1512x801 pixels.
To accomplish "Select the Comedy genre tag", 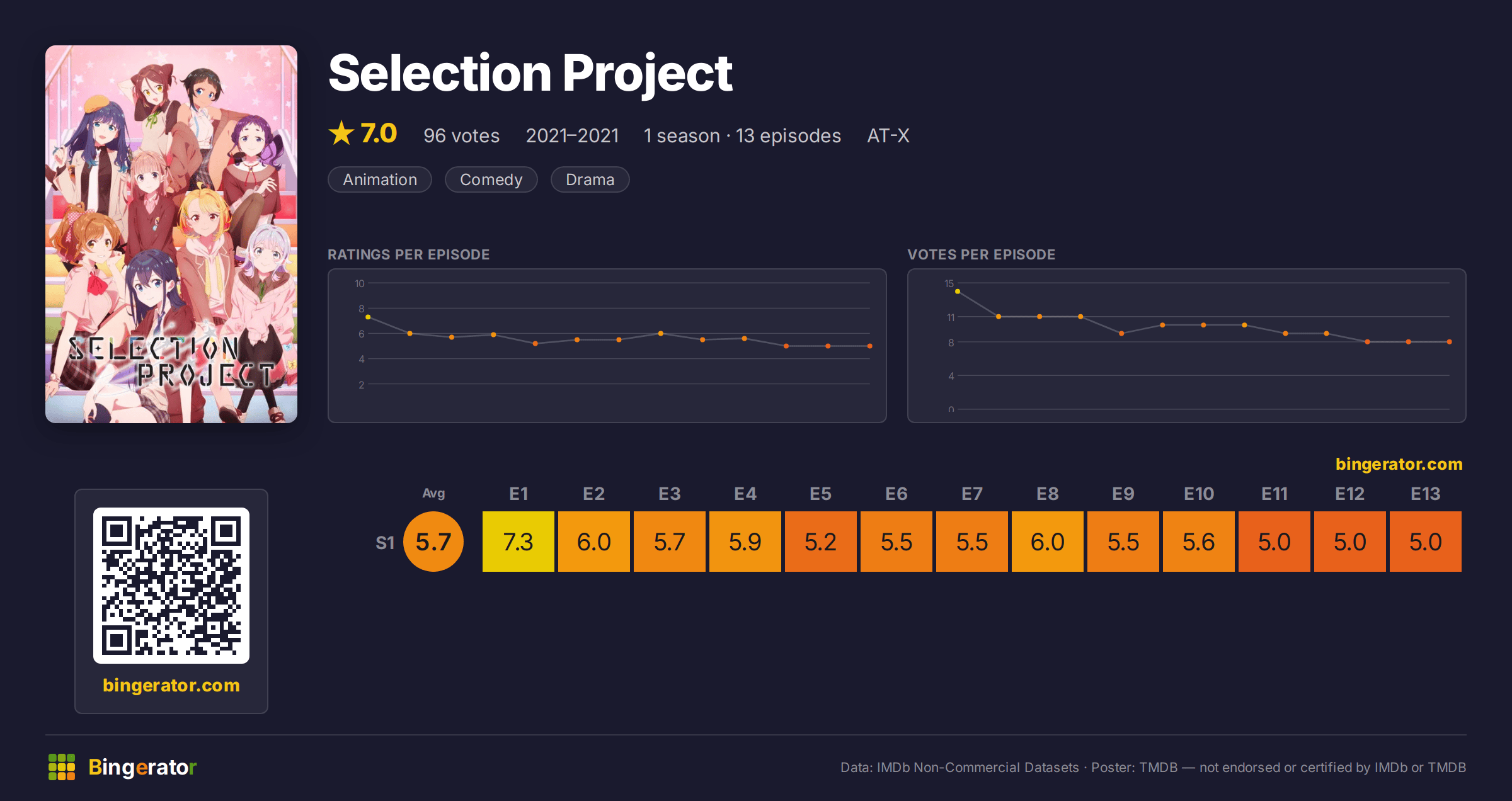I will 491,179.
